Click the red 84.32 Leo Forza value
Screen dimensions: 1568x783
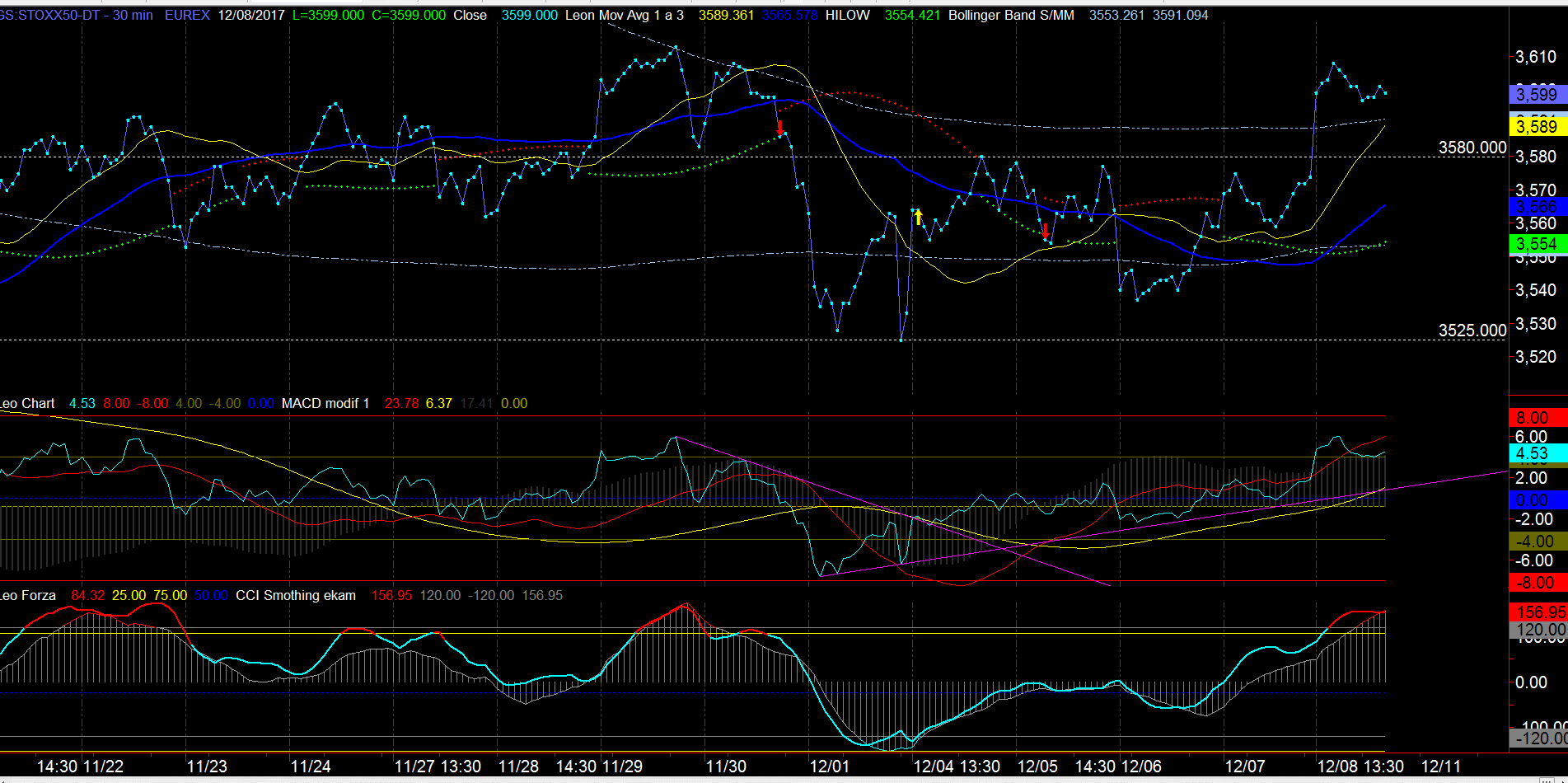pyautogui.click(x=87, y=595)
